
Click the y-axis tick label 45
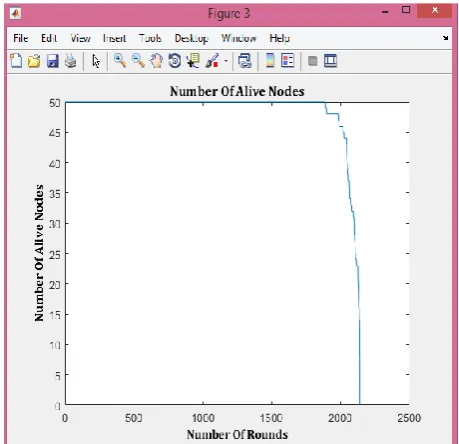55,133
